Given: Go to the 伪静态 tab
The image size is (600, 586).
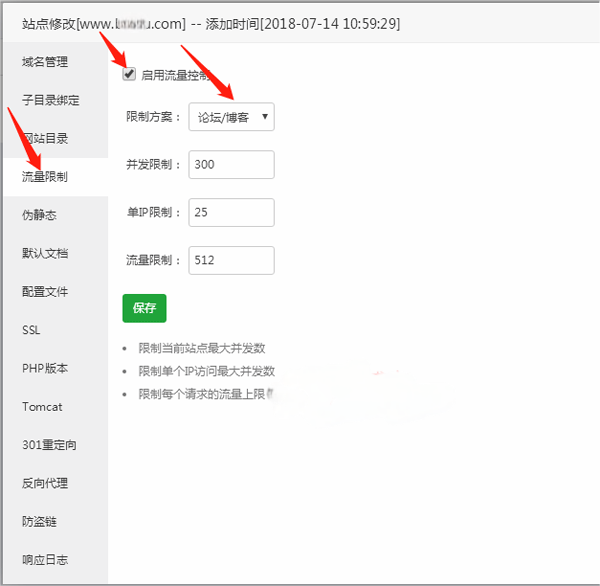Looking at the screenshot, I should click(40, 215).
